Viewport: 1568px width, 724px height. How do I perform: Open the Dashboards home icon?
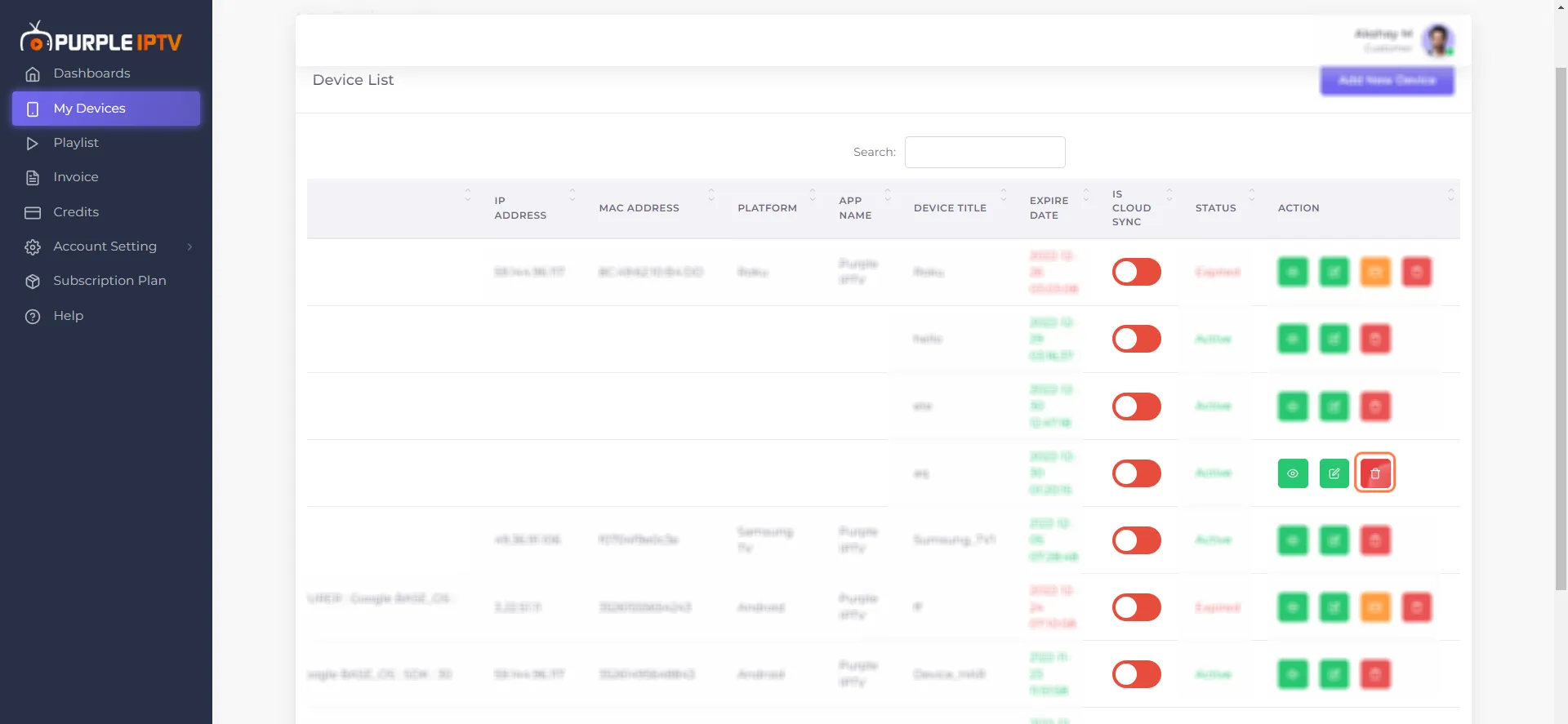33,74
